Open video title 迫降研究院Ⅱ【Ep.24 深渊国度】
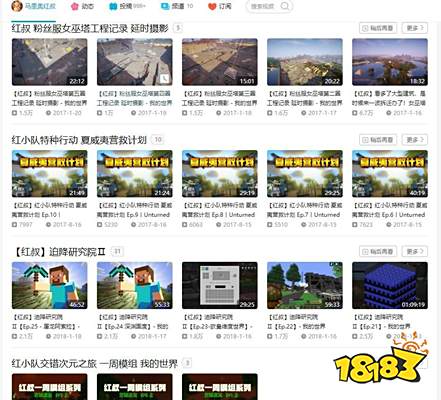441x400 pixels. (x=133, y=321)
